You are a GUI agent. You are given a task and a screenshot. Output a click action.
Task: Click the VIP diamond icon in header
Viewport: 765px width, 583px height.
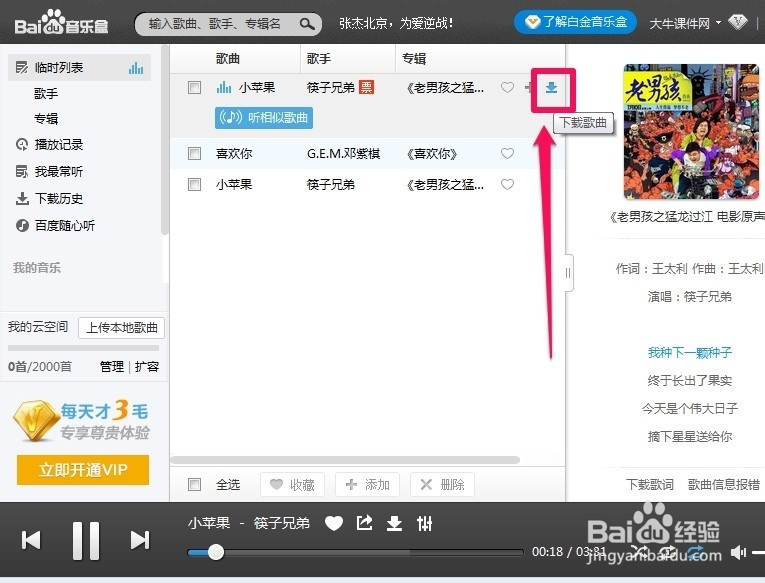click(738, 21)
